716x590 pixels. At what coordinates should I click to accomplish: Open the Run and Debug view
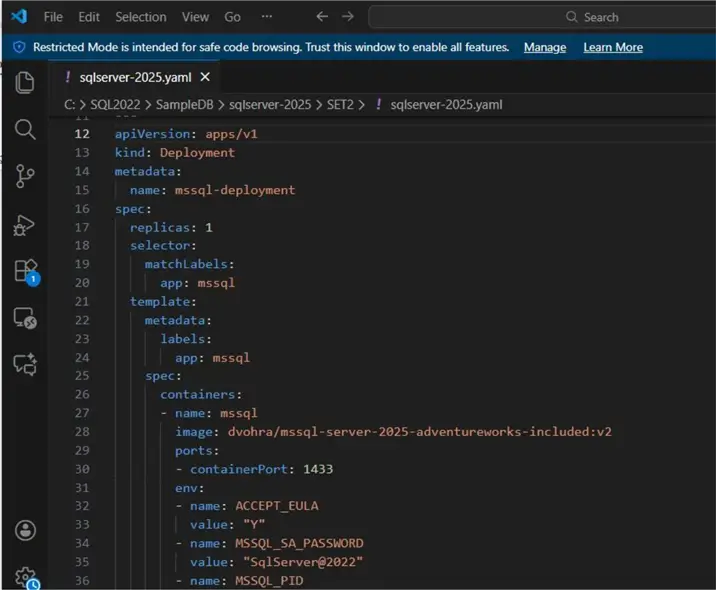pos(24,225)
